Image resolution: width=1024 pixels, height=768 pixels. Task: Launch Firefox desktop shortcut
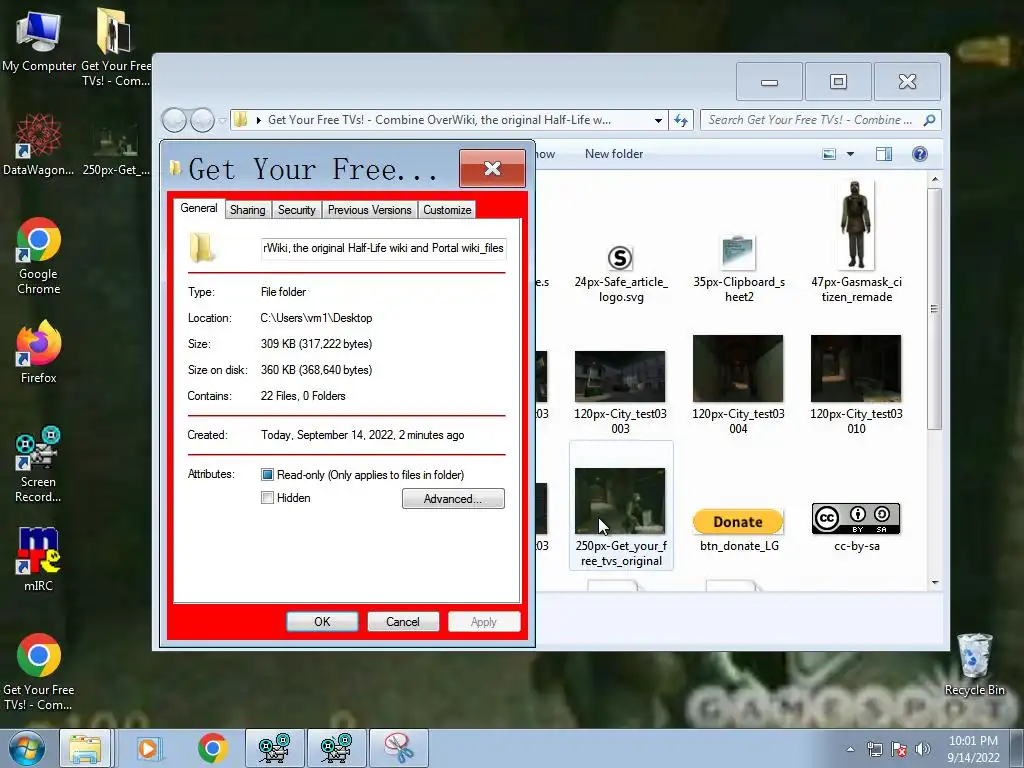point(39,352)
